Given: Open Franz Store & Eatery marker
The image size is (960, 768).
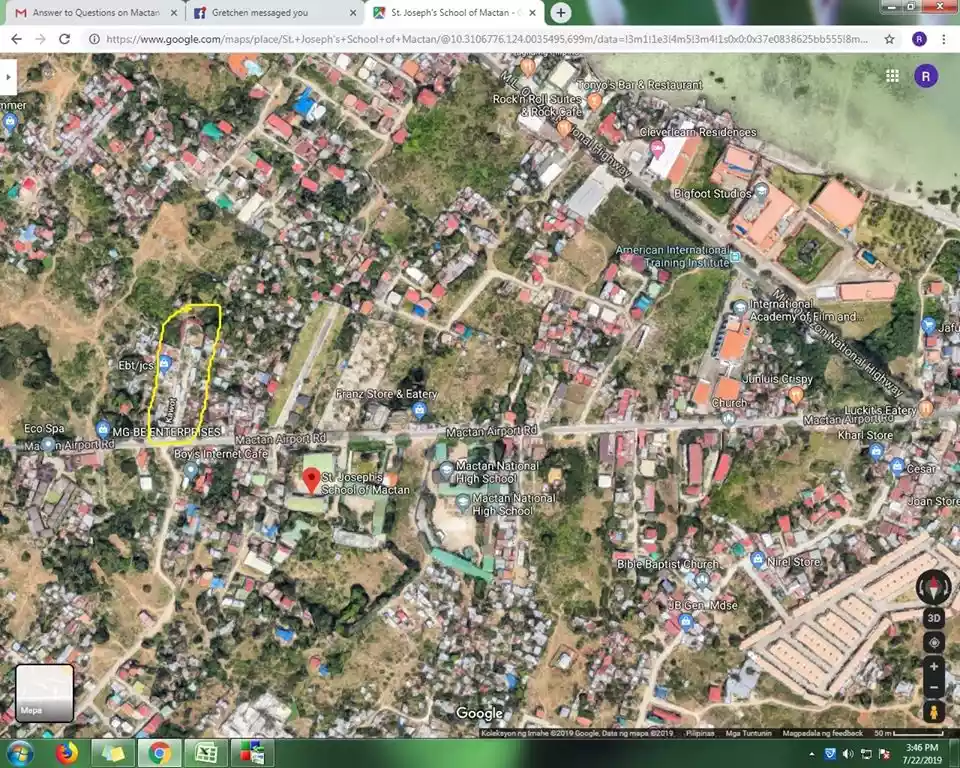Looking at the screenshot, I should (419, 410).
